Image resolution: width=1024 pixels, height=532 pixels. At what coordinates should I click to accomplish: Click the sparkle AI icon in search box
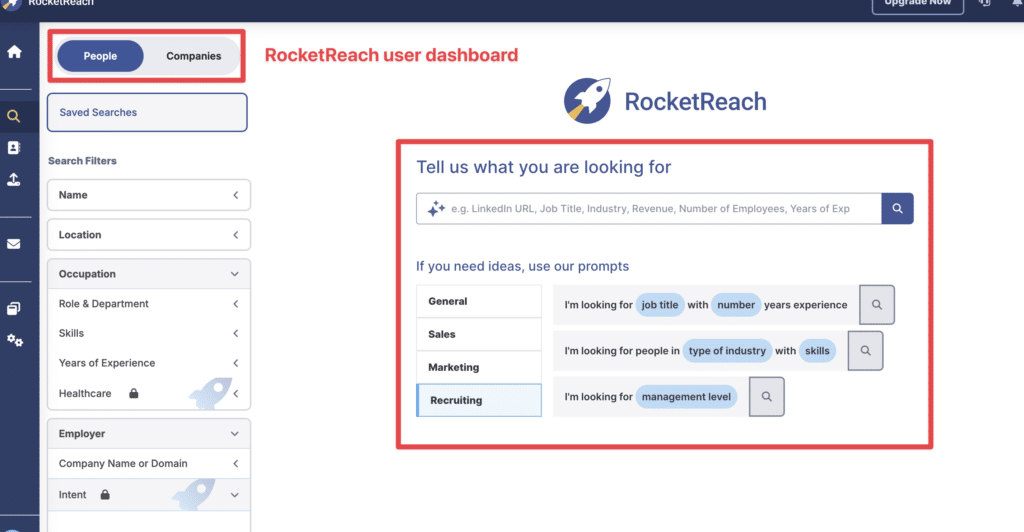coord(436,208)
